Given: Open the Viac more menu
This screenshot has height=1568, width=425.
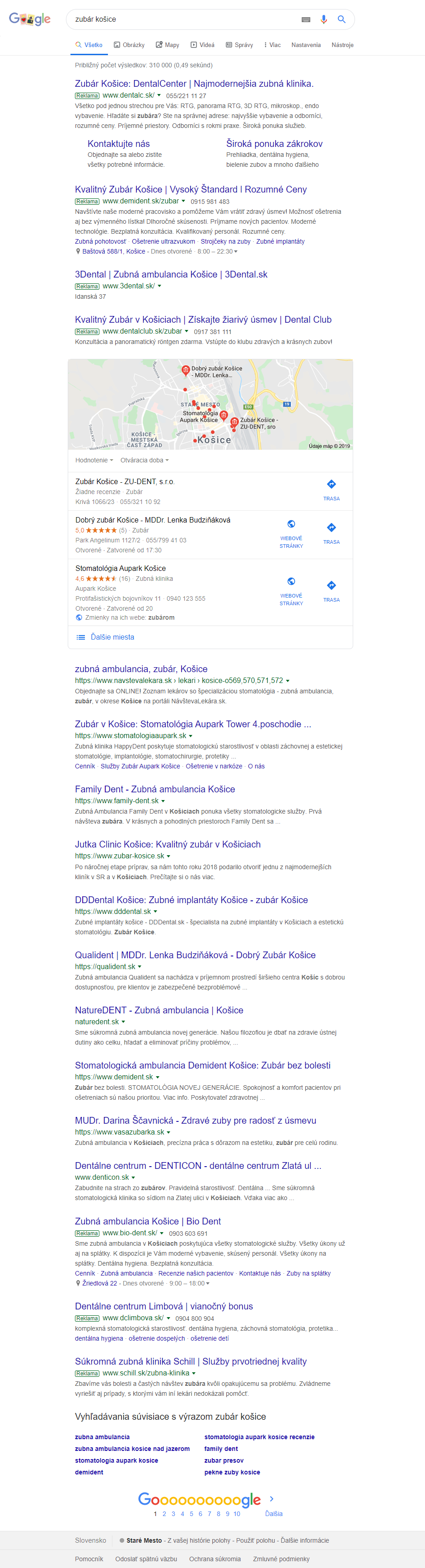Looking at the screenshot, I should (272, 45).
